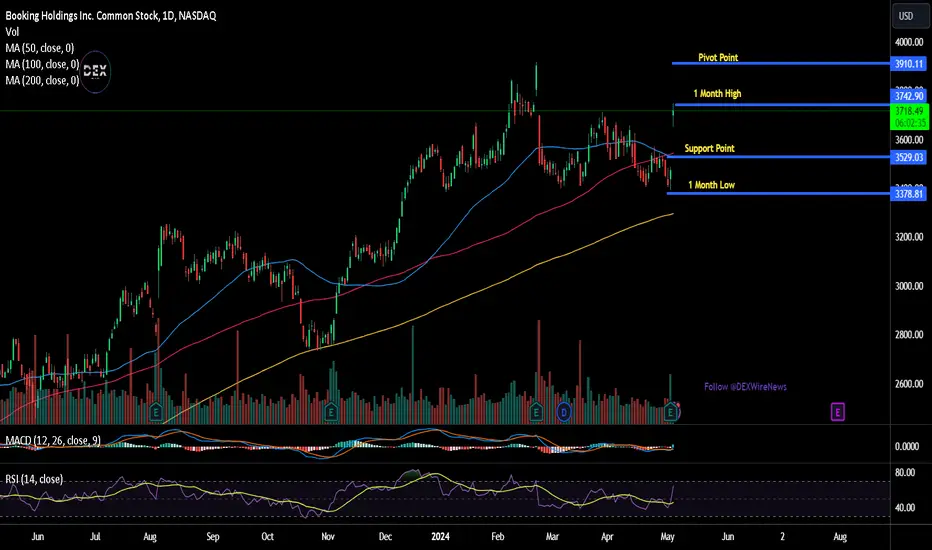Click the Vol indicator legend

click(12, 32)
